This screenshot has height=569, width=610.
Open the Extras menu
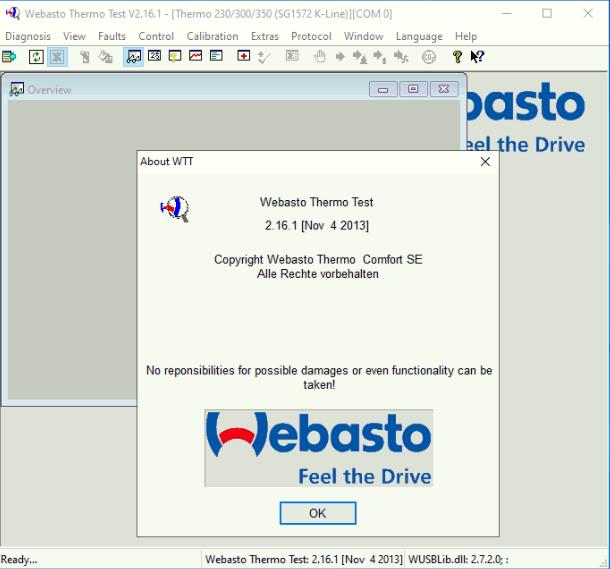(265, 36)
